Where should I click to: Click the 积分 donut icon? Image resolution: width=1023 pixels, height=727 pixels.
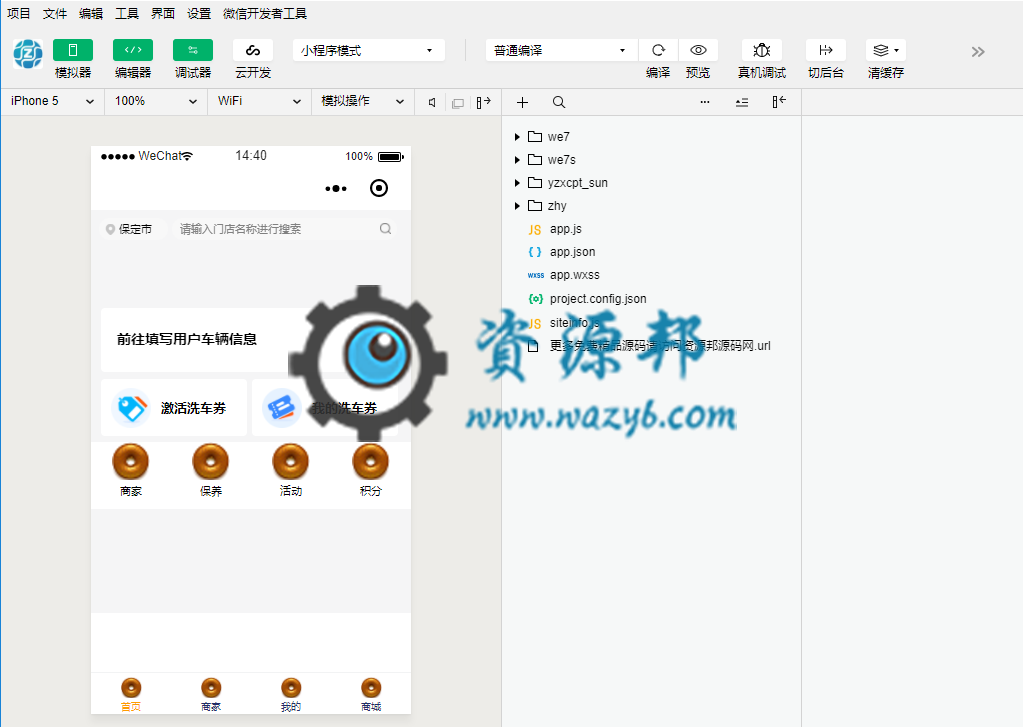pos(371,462)
